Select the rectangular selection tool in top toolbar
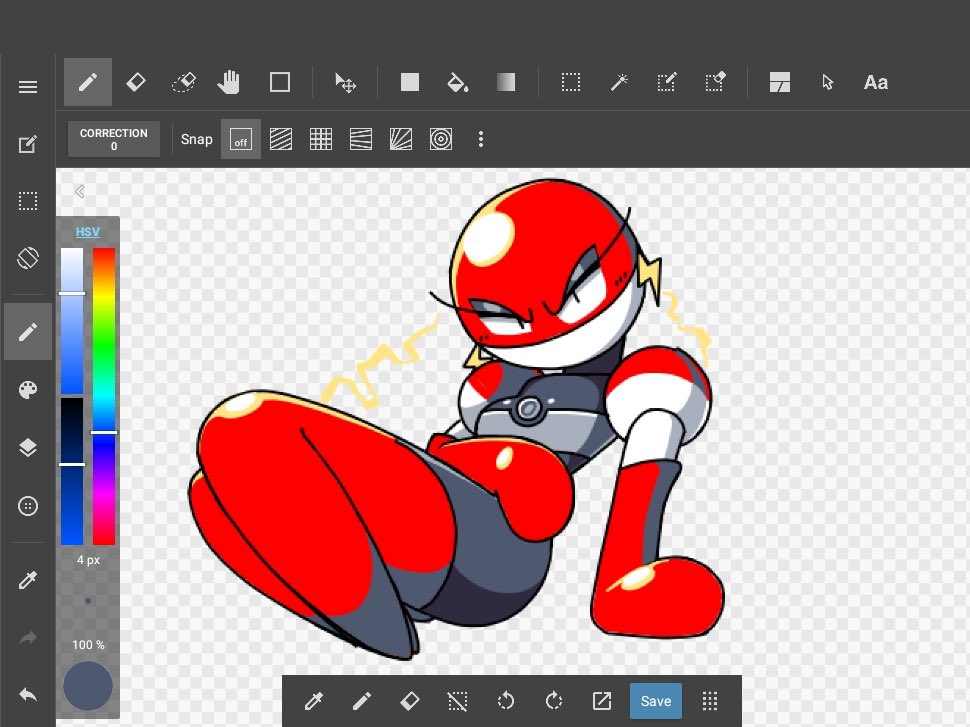970x727 pixels. click(x=570, y=82)
